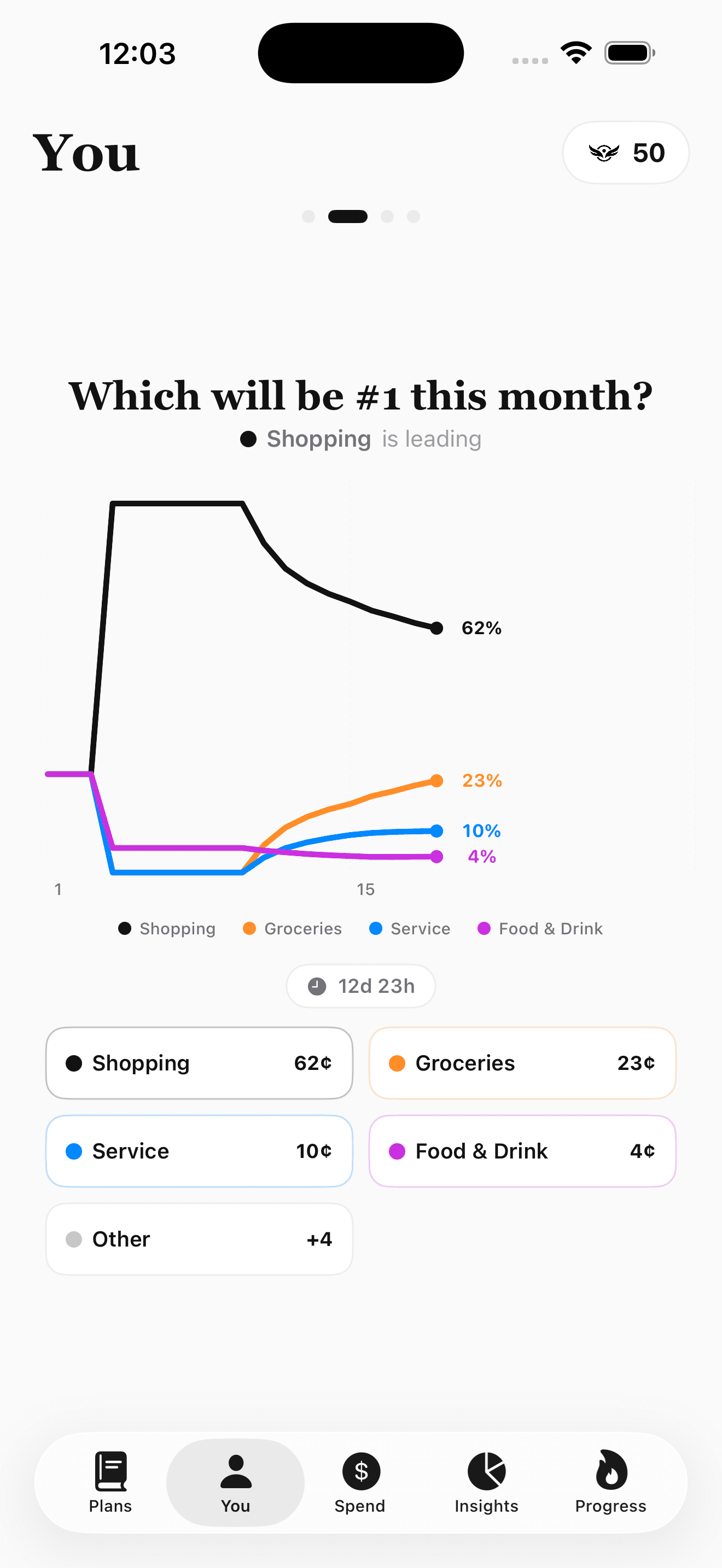
Task: Open the Insights pie chart icon
Action: point(486,1471)
